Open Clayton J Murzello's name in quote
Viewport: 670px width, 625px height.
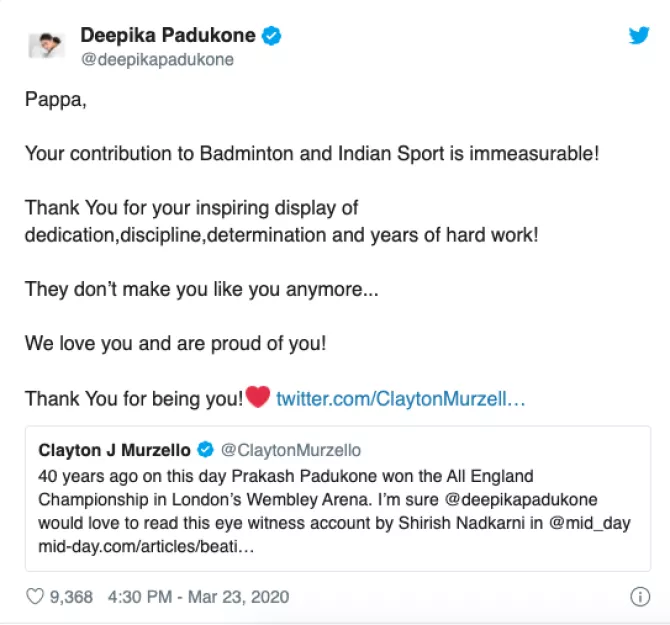pos(115,450)
